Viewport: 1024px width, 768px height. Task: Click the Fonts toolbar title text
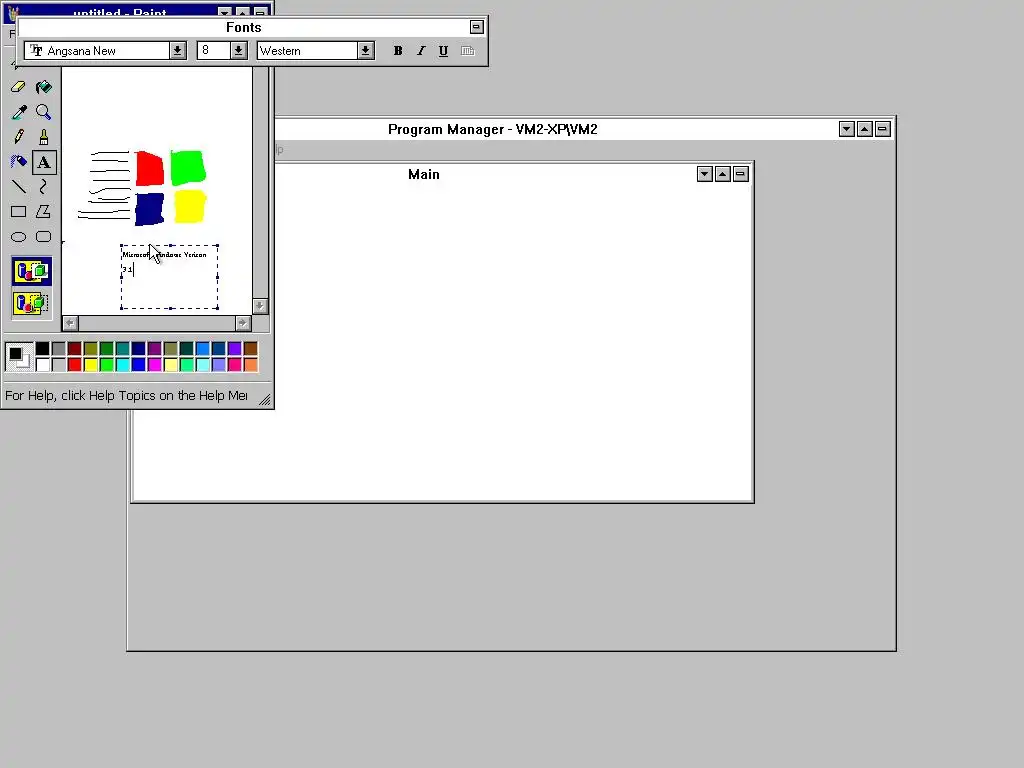click(x=244, y=27)
